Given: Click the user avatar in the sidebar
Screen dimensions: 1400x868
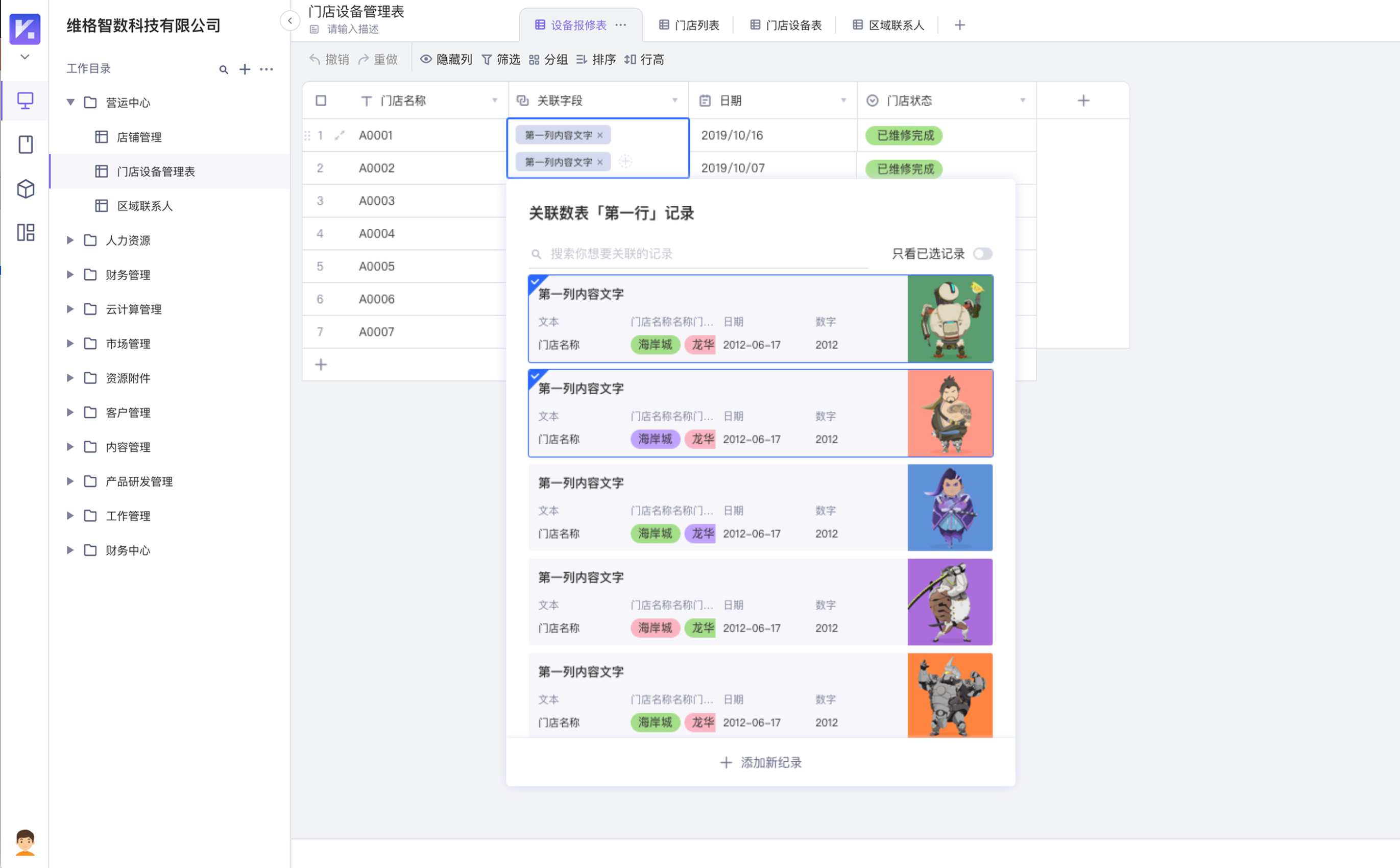Looking at the screenshot, I should (x=25, y=842).
